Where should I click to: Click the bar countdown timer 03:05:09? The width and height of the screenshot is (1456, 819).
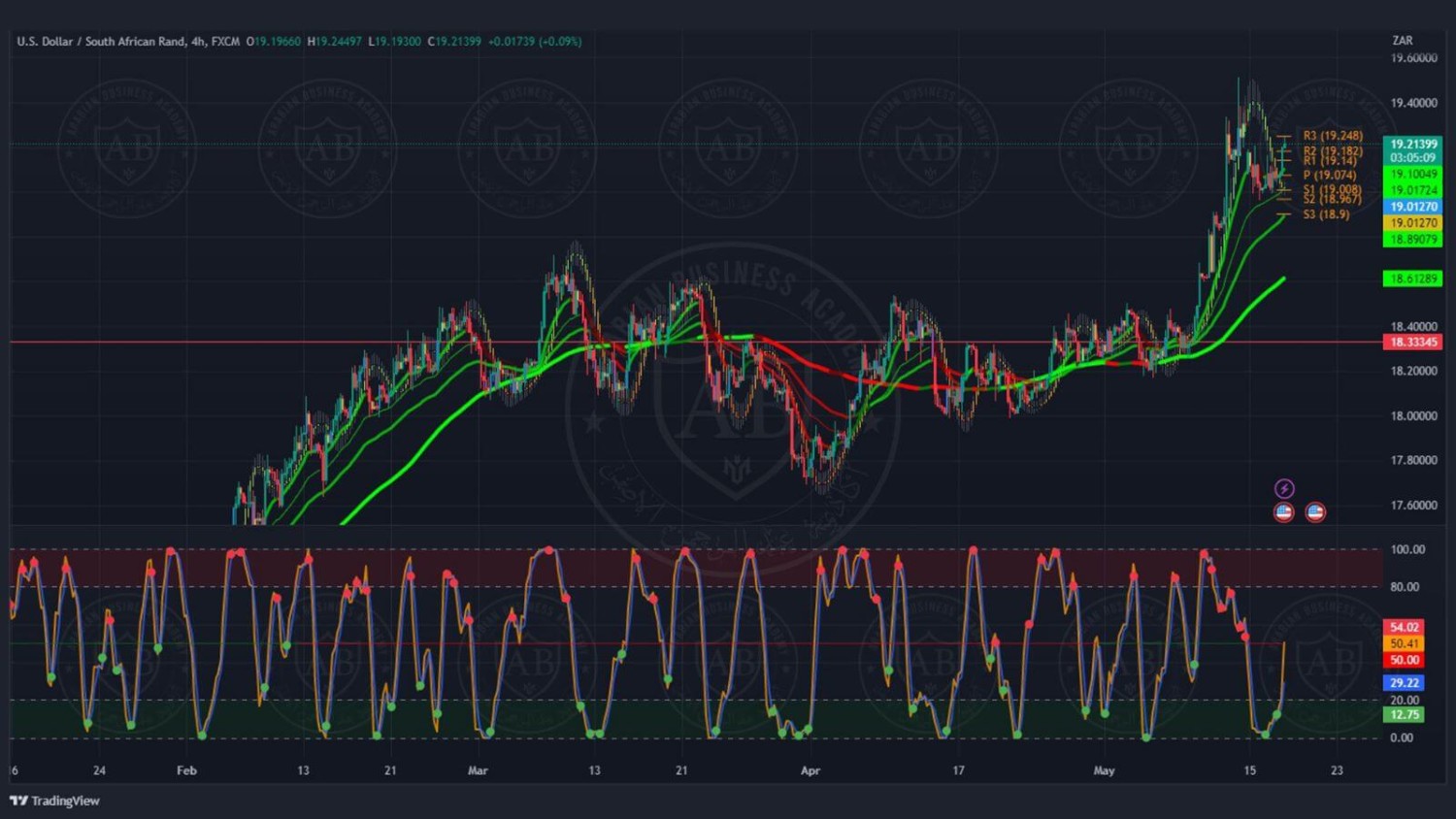tap(1412, 157)
